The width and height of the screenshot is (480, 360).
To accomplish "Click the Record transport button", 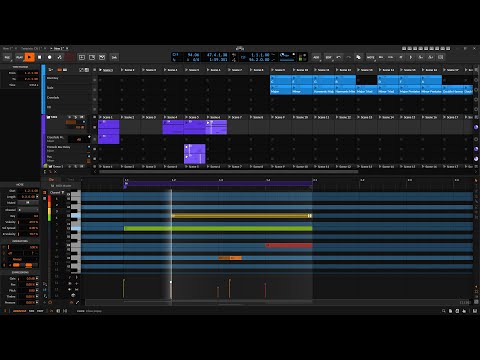I will point(50,57).
